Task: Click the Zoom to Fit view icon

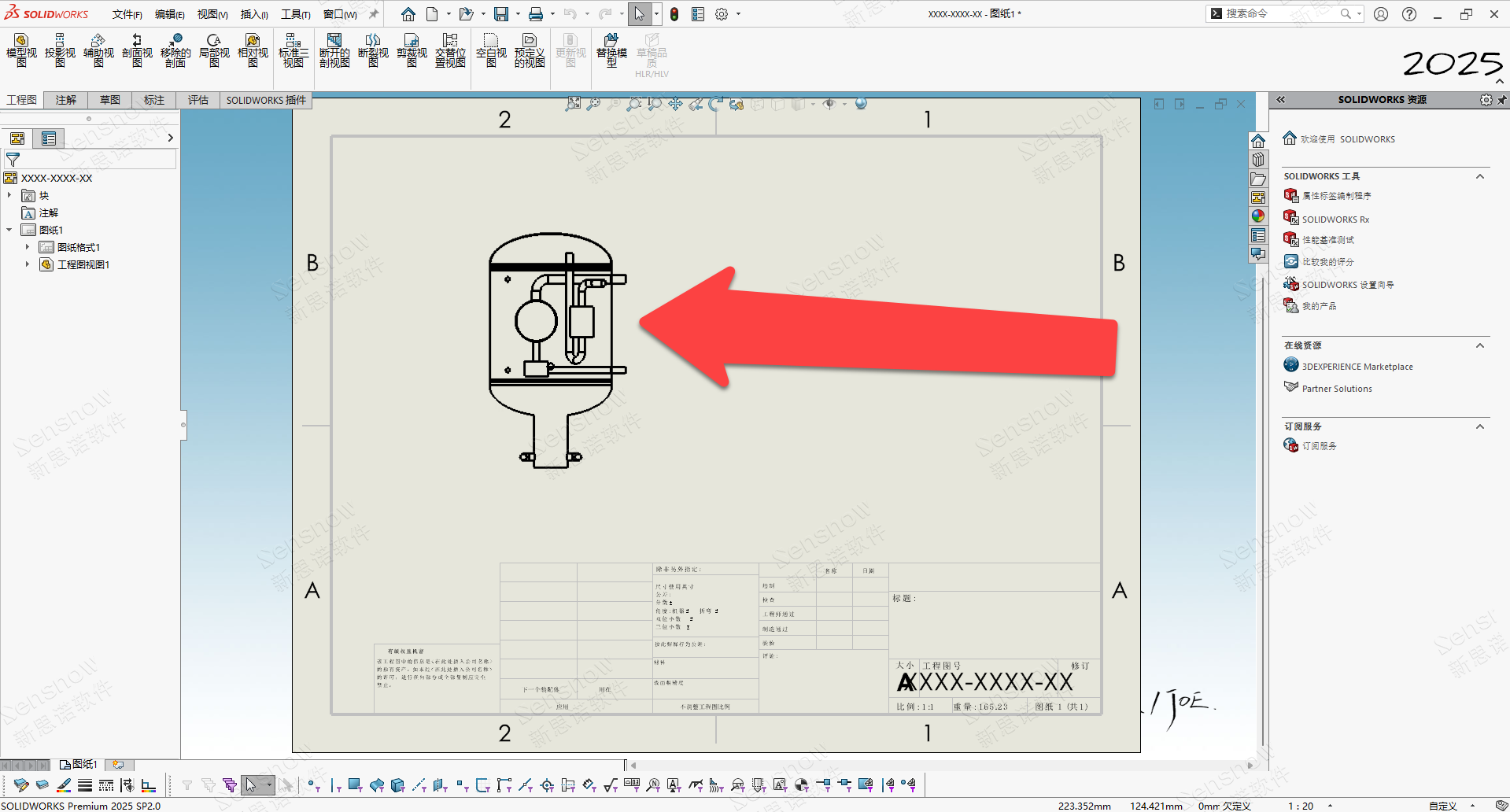Action: coord(573,104)
